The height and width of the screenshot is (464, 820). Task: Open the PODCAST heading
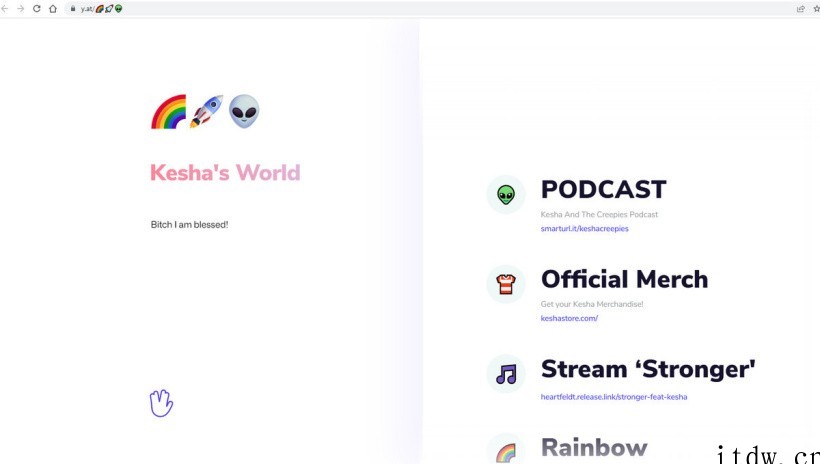pos(603,189)
